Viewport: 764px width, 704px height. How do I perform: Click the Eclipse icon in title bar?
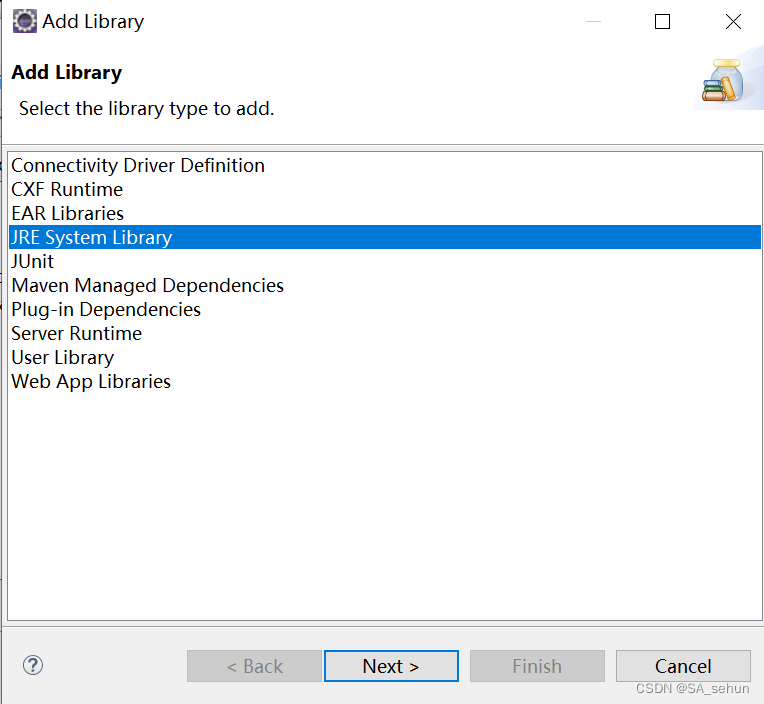[24, 21]
